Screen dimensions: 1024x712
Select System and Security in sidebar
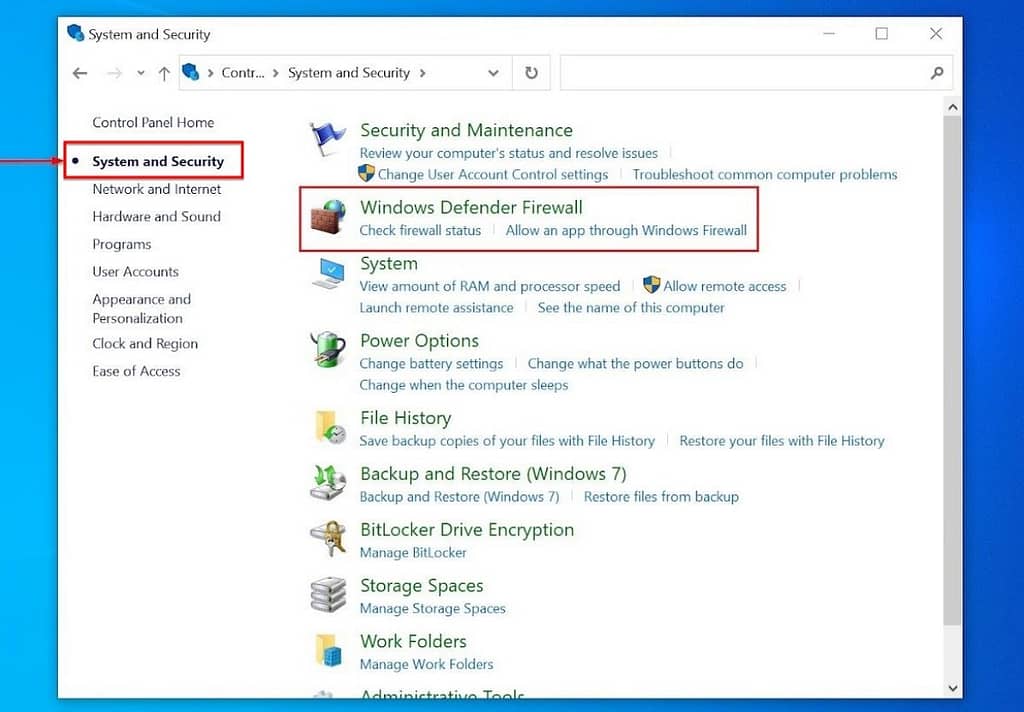158,161
